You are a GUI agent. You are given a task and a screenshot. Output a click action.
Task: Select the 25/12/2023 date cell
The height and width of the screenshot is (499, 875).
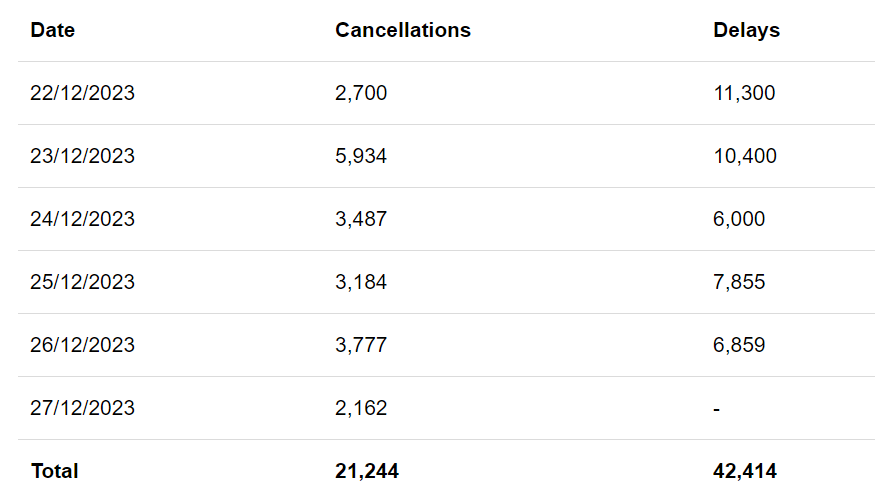[83, 282]
